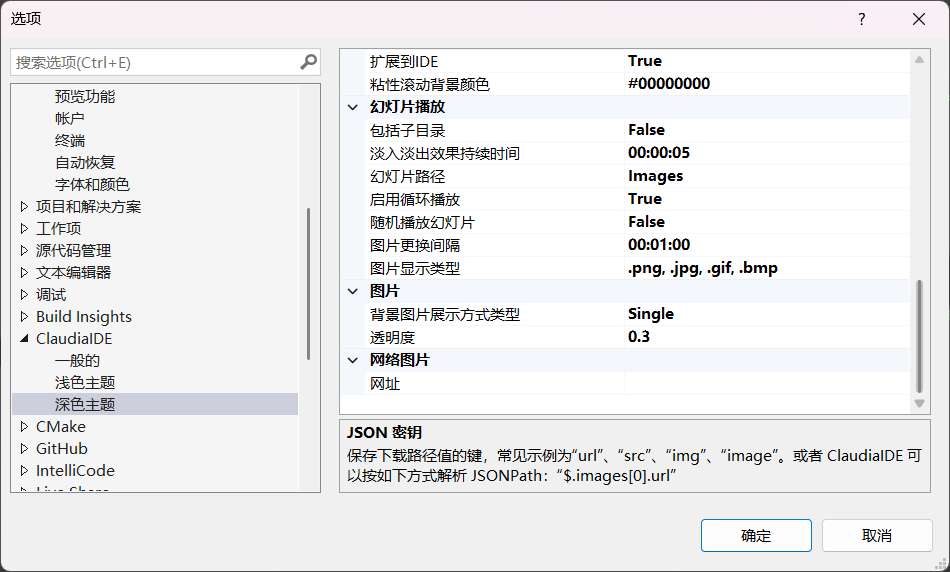Viewport: 950px width, 572px height.
Task: Click the help question mark button
Action: (x=862, y=19)
